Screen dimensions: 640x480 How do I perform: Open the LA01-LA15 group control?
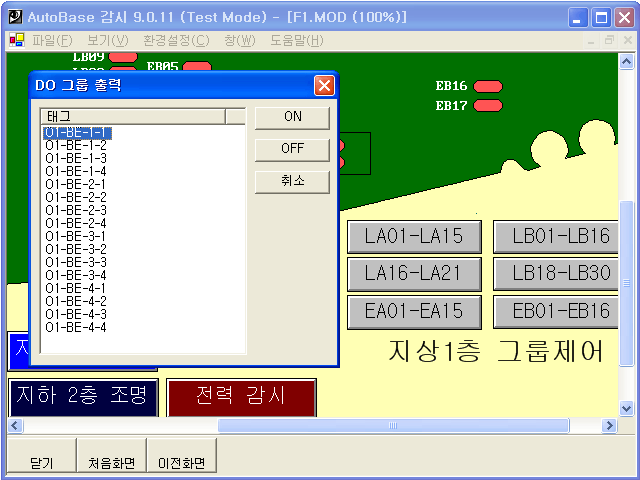(414, 237)
